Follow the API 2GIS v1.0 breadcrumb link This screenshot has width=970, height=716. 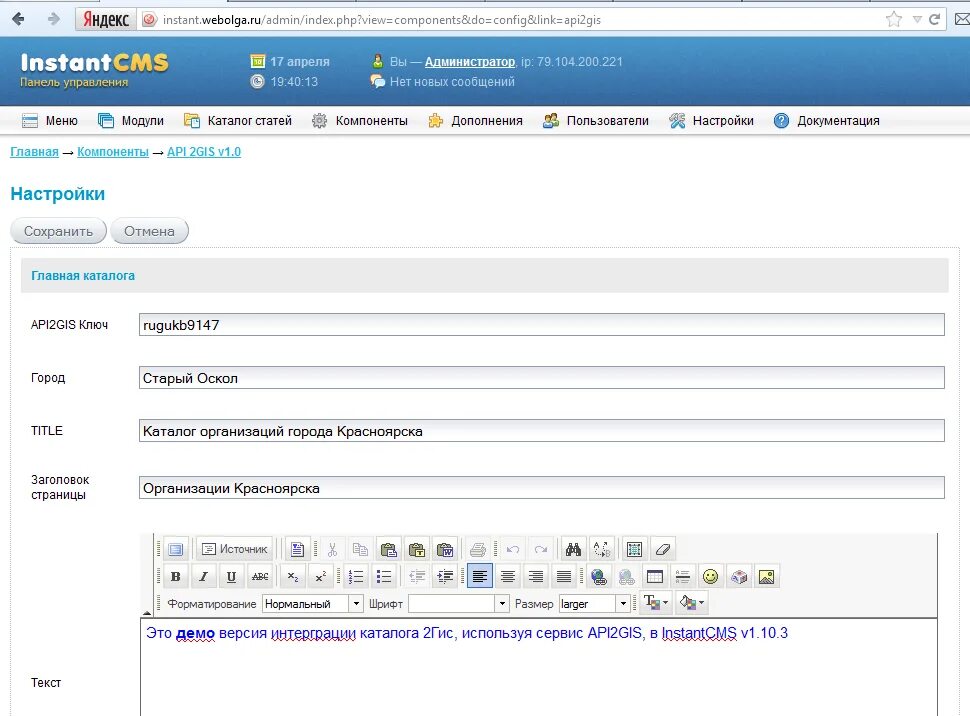pos(204,152)
